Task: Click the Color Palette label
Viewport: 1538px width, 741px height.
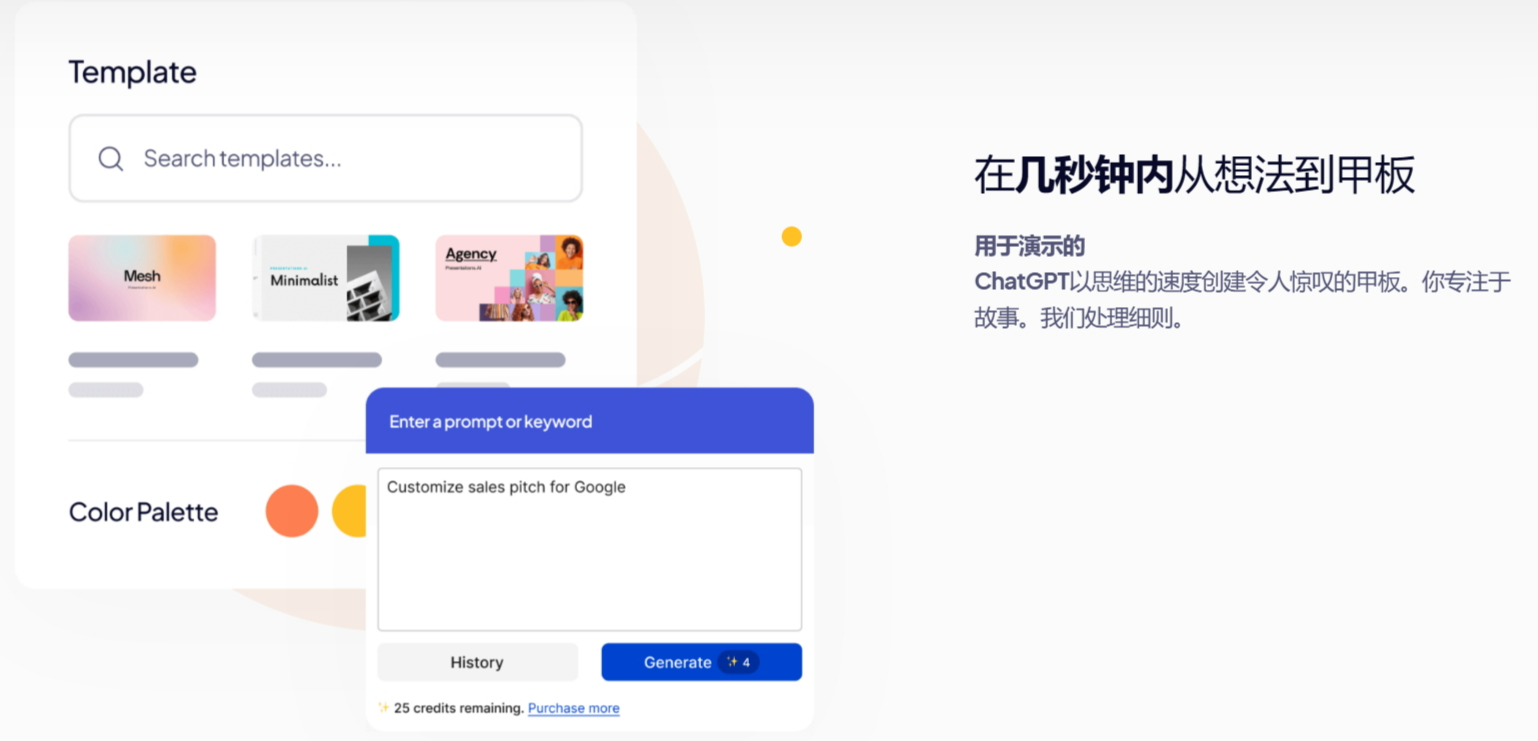Action: click(x=144, y=512)
